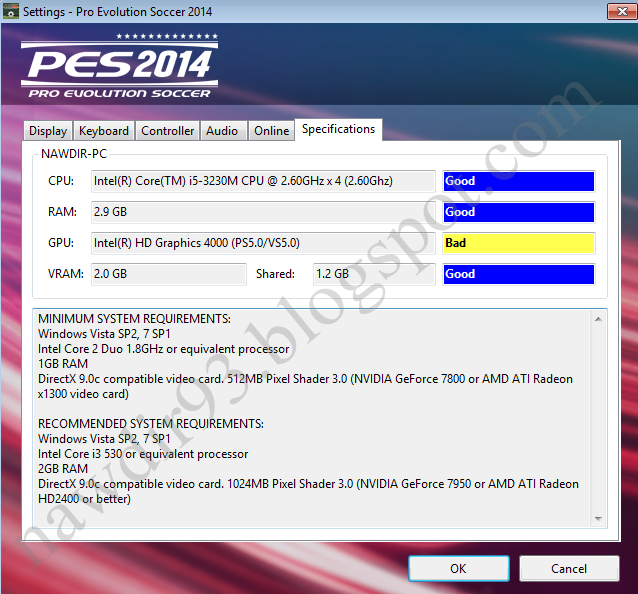Click the 'CPU:' label
Viewport: 638px width, 594px height.
click(61, 181)
